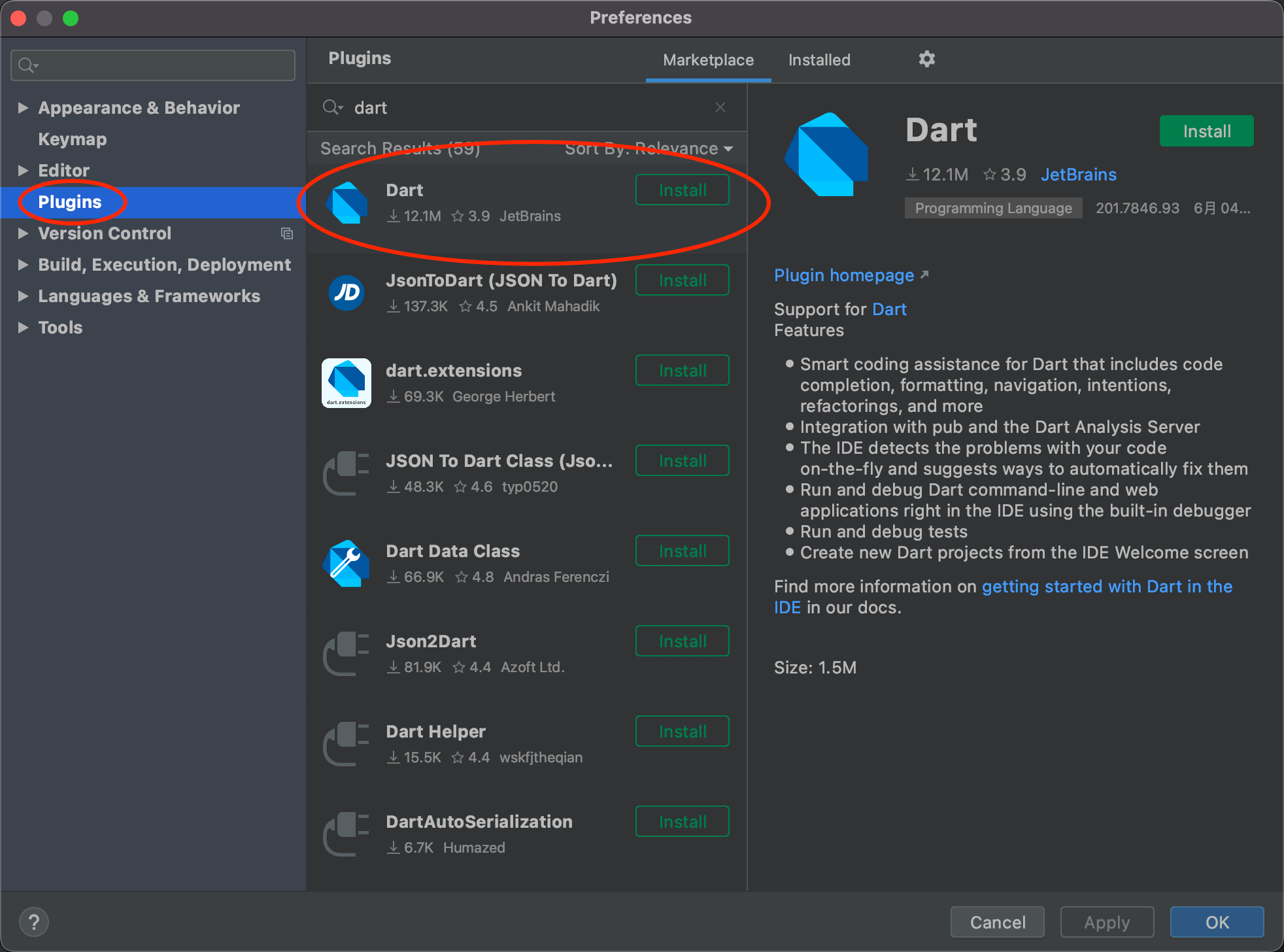The image size is (1284, 952).
Task: Click the preferences search magnifier icon
Action: coord(27,65)
